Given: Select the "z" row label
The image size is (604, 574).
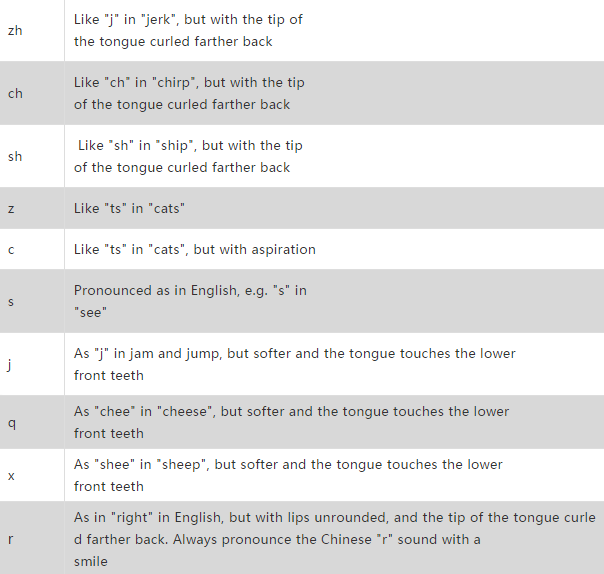Looking at the screenshot, I should point(11,209).
